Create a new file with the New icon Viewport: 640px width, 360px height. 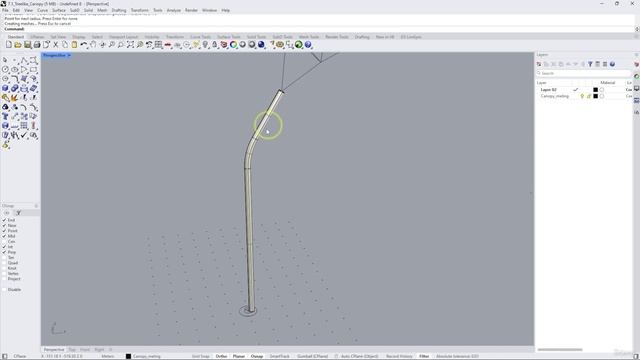[x=9, y=44]
